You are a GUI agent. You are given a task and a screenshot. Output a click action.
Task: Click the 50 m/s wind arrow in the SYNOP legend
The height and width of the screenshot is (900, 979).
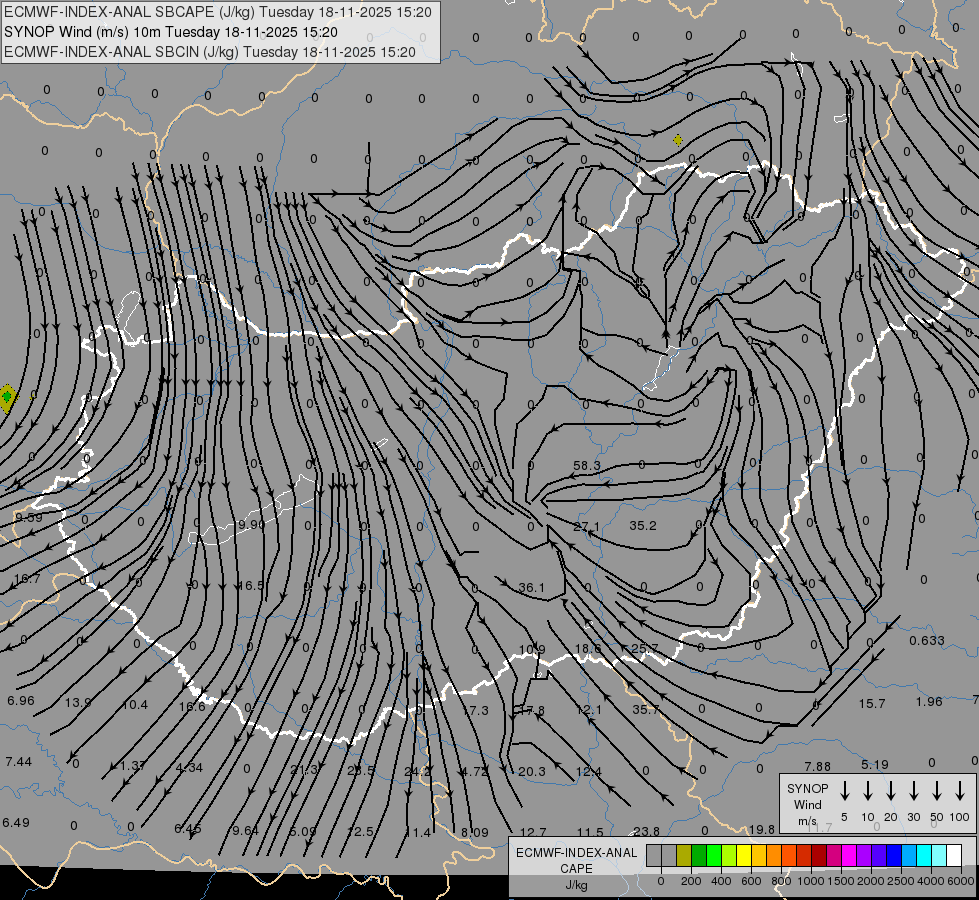tap(937, 791)
